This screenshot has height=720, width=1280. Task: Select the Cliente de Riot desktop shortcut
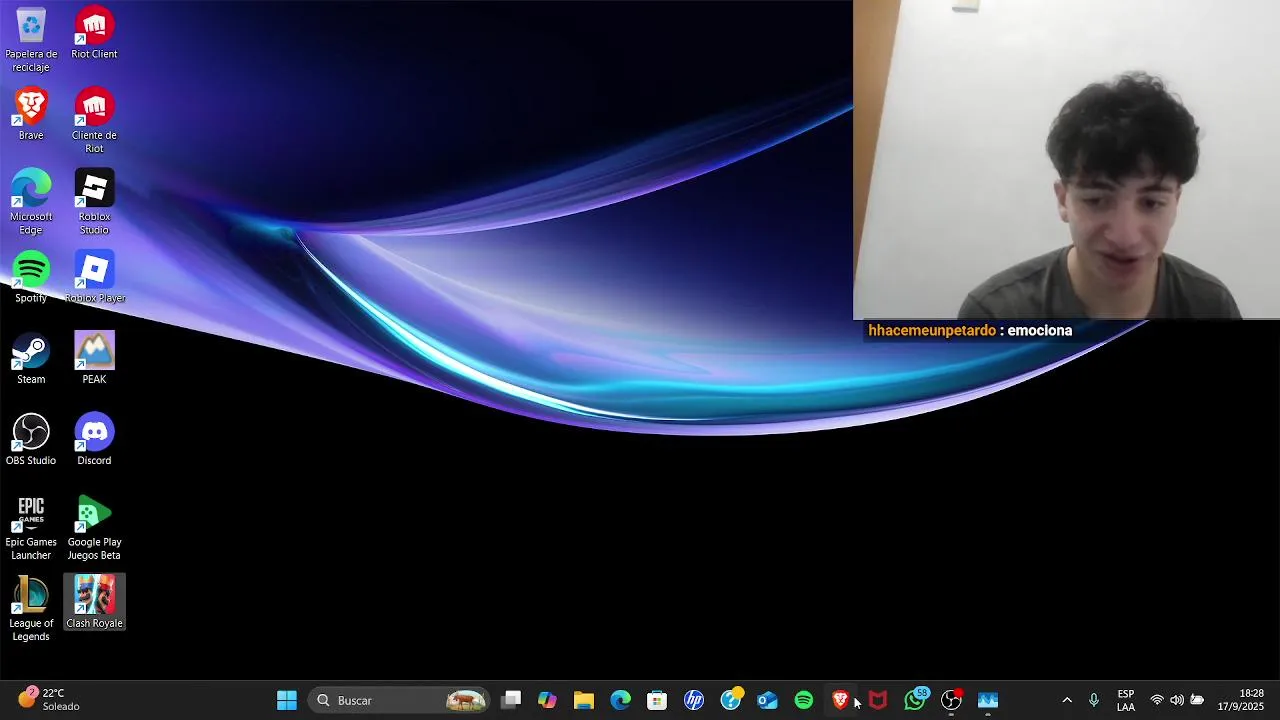coord(94,121)
